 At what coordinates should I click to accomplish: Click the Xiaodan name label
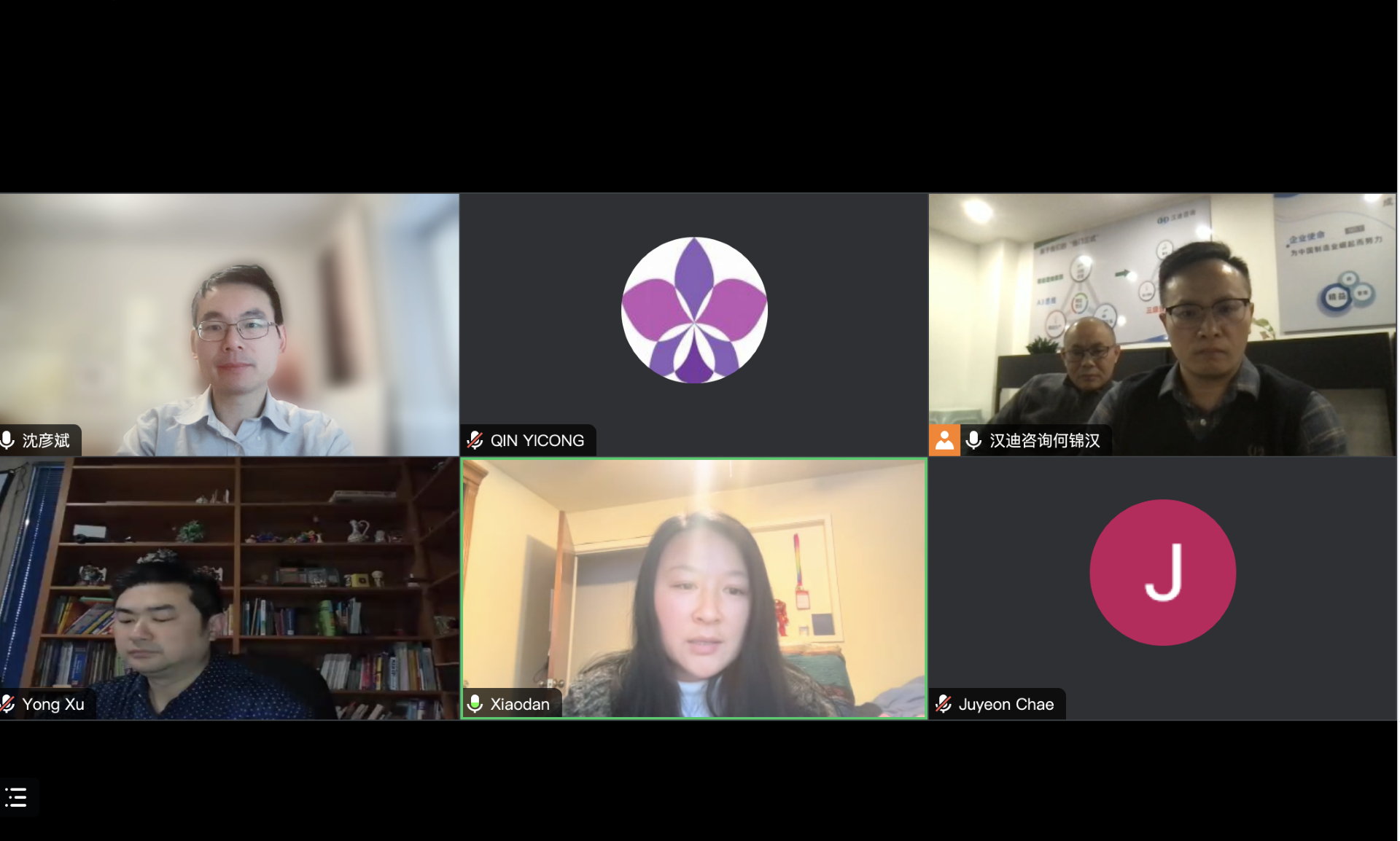(520, 704)
